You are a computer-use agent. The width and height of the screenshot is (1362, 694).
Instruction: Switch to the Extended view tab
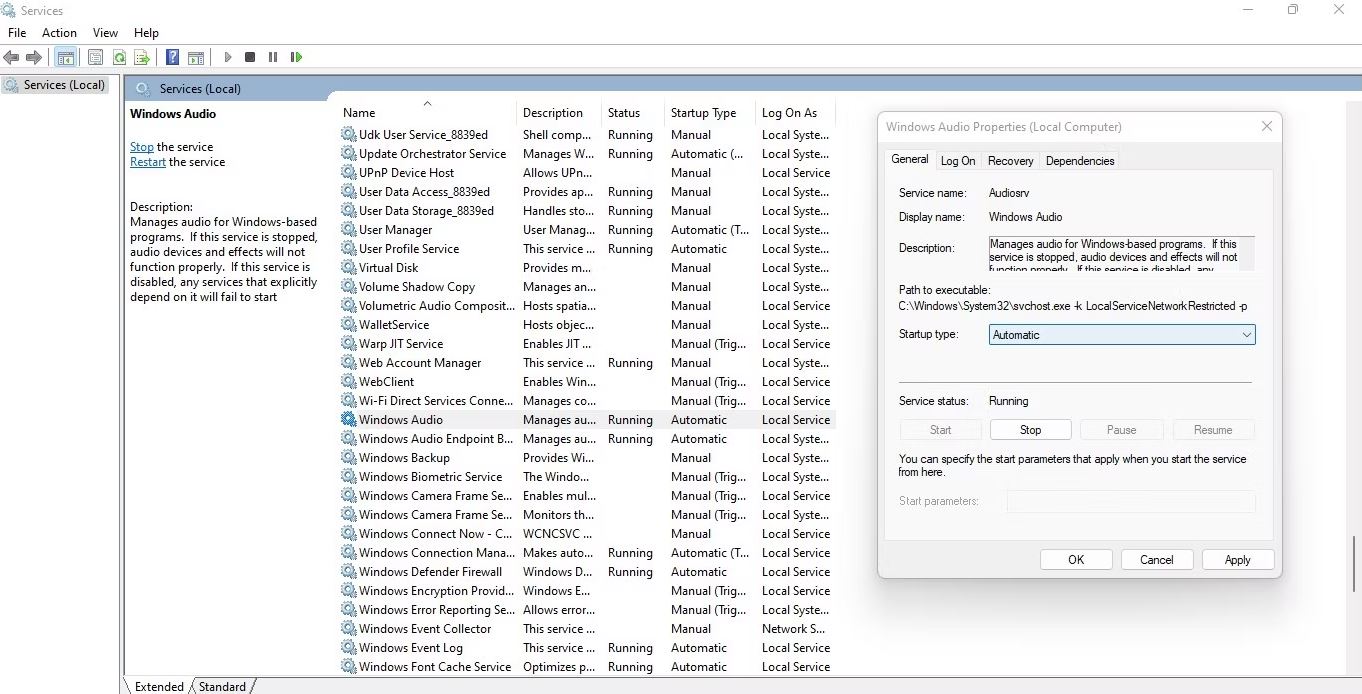click(159, 686)
